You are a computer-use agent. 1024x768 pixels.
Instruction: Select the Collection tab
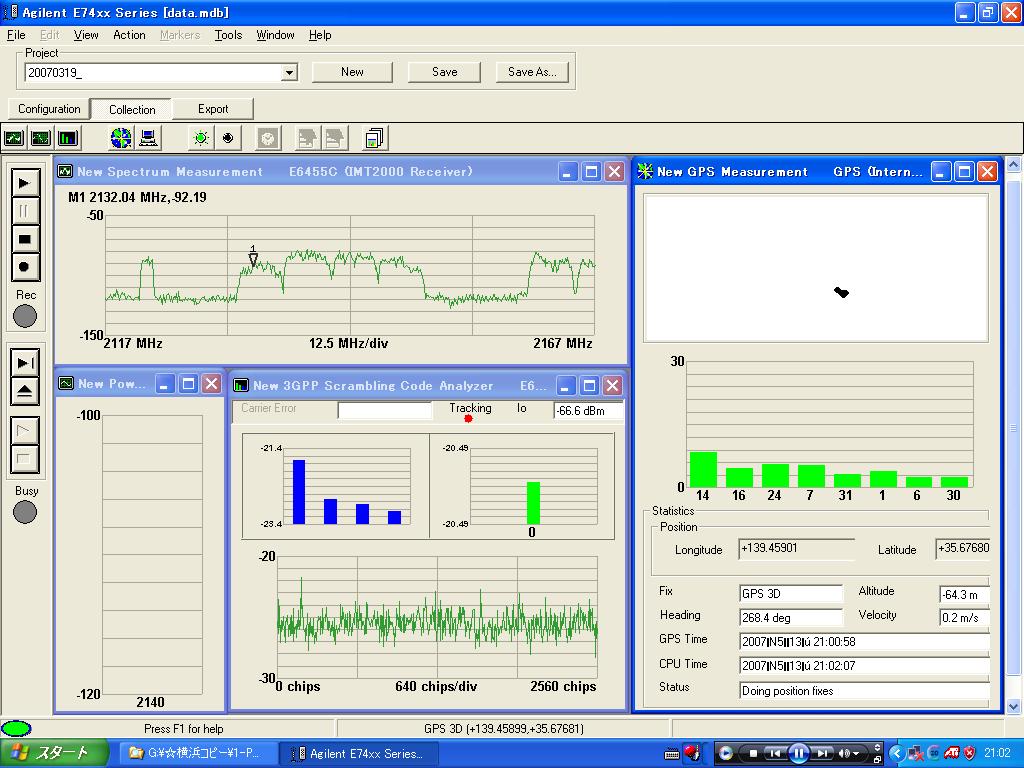tap(132, 109)
